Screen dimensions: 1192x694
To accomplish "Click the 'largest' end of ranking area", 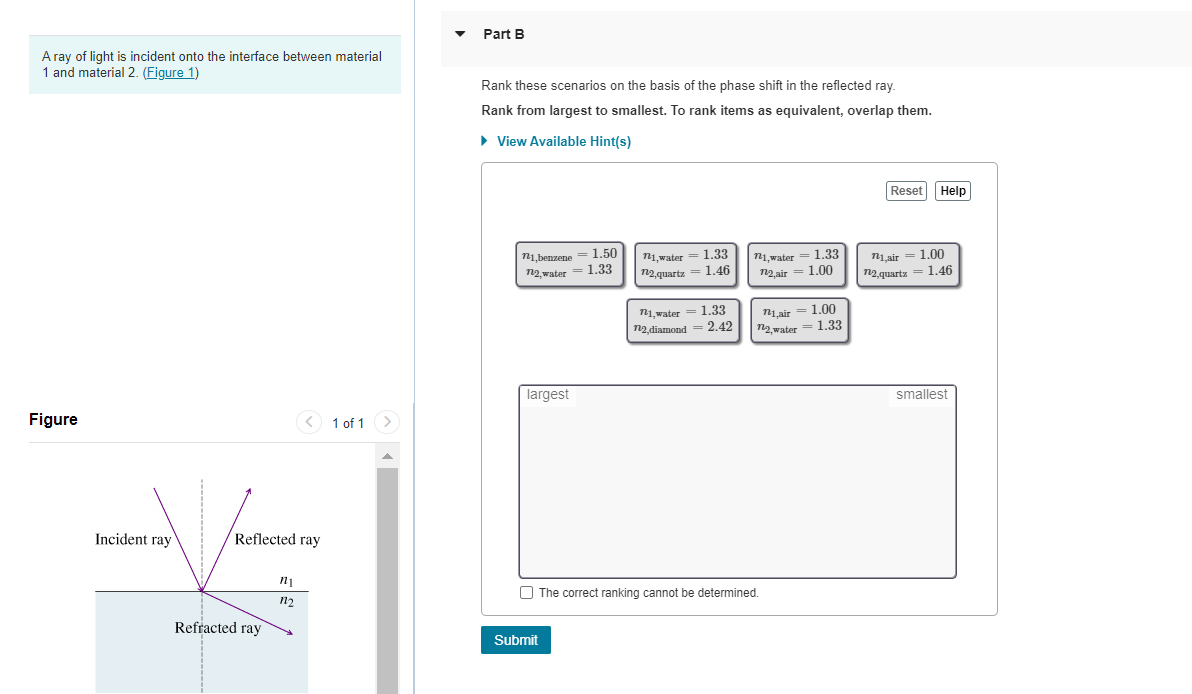I will (548, 394).
